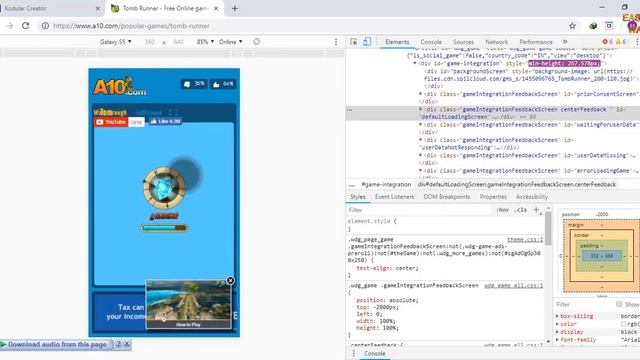The height and width of the screenshot is (360, 640).
Task: Toggle the device toolbar icon
Action: pos(367,42)
